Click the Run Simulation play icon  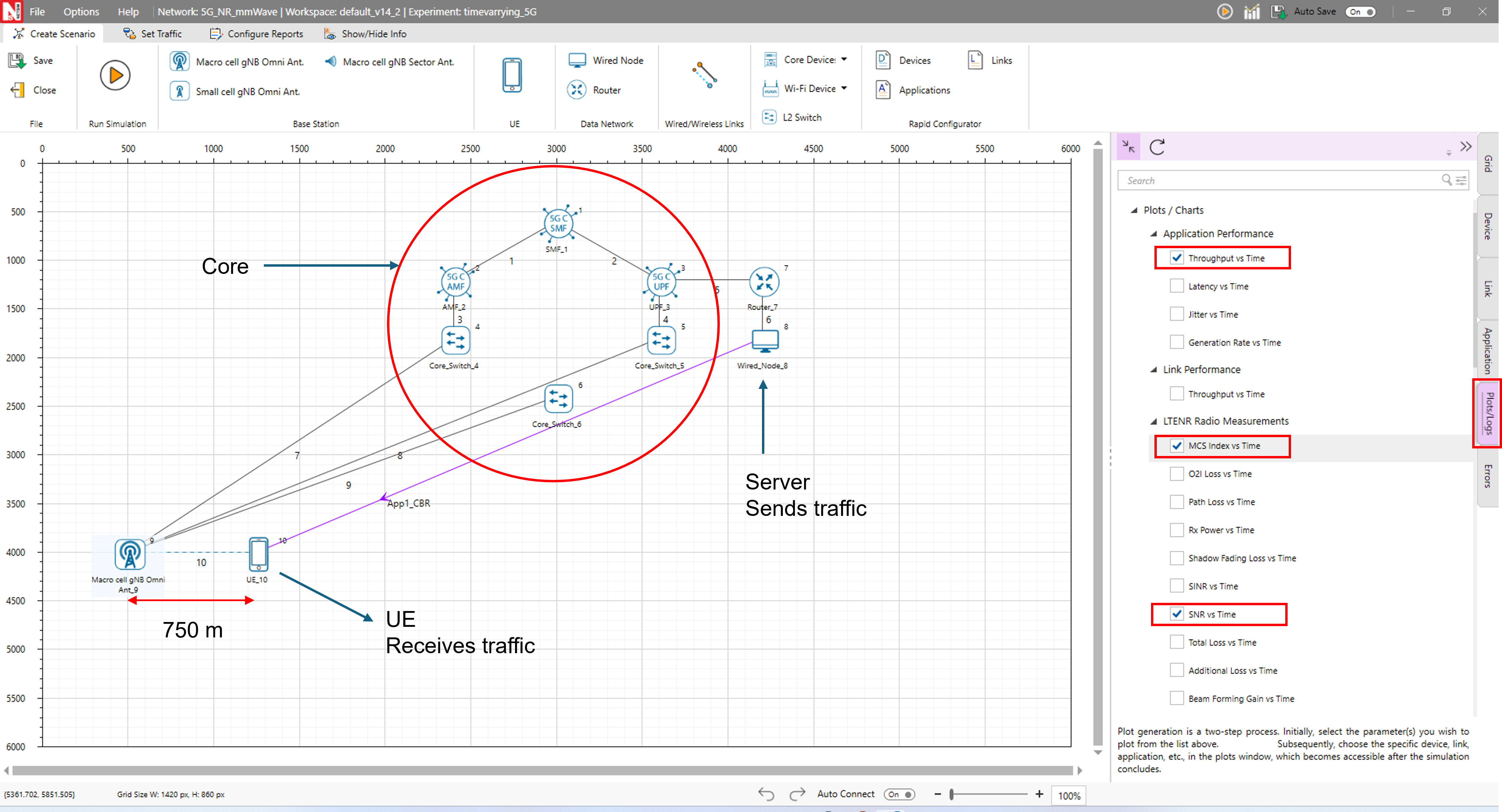(x=115, y=75)
